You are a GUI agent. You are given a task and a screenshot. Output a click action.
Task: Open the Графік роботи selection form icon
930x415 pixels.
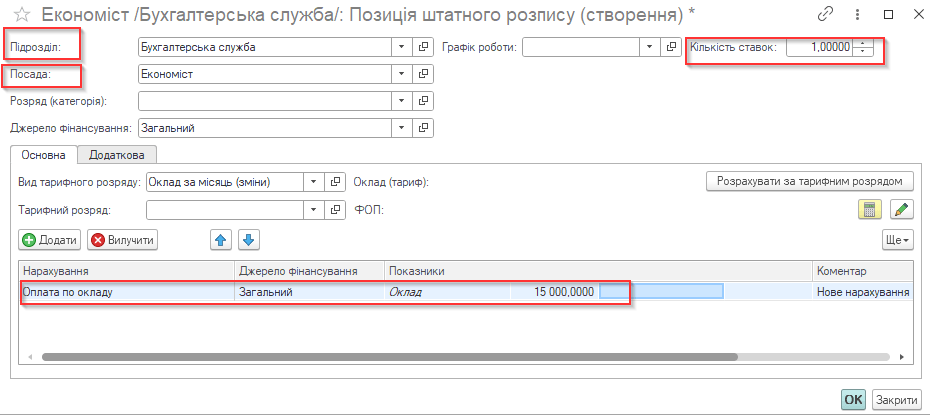tap(671, 47)
